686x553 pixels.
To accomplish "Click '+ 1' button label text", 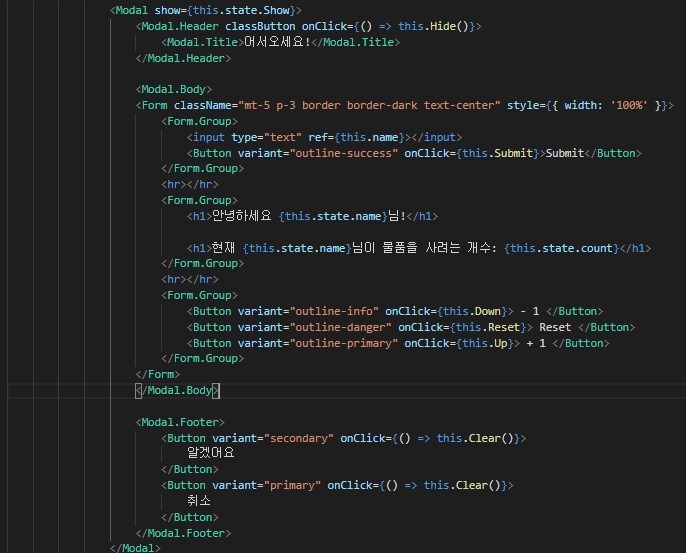I will [536, 343].
